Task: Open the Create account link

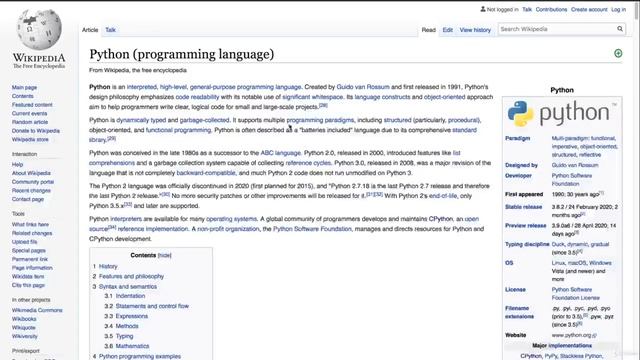Action: (589, 9)
